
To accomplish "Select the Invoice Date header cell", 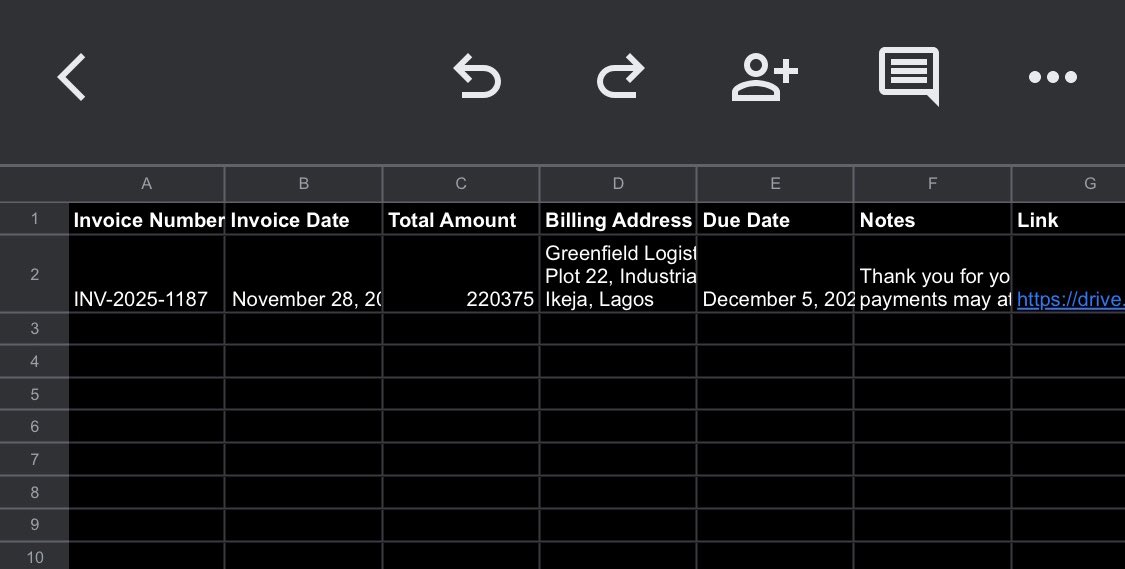I will click(x=303, y=220).
